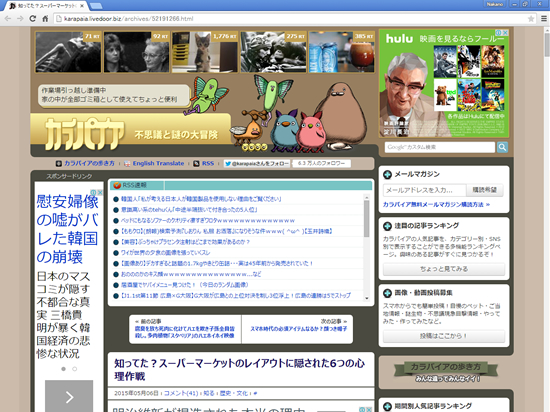Click the ちょっと見てみる ranking button
The width and height of the screenshot is (550, 412).
[444, 269]
